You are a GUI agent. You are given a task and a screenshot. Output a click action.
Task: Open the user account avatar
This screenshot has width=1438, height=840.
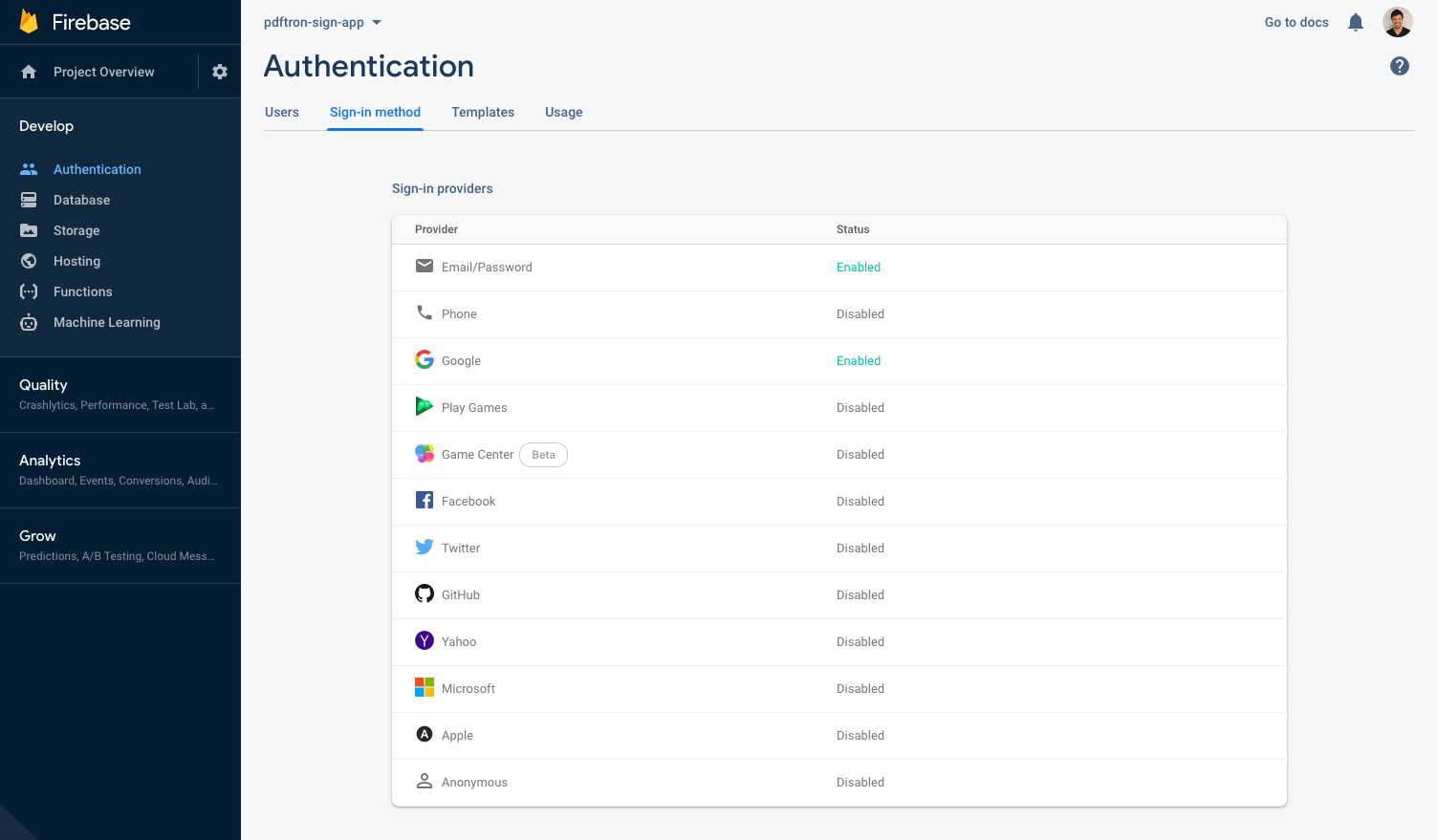pos(1398,22)
